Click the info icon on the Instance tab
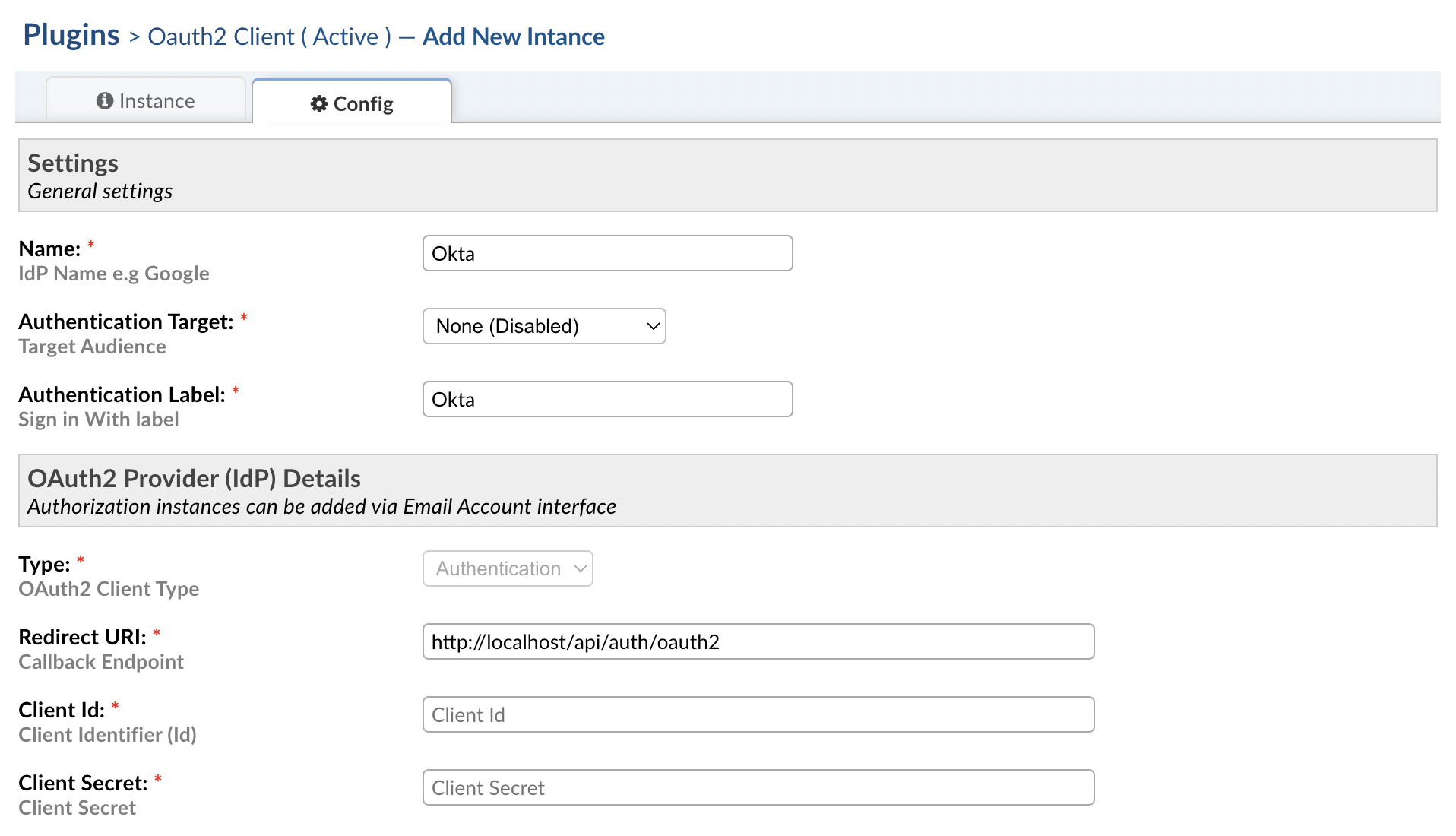The height and width of the screenshot is (836, 1456). [105, 100]
